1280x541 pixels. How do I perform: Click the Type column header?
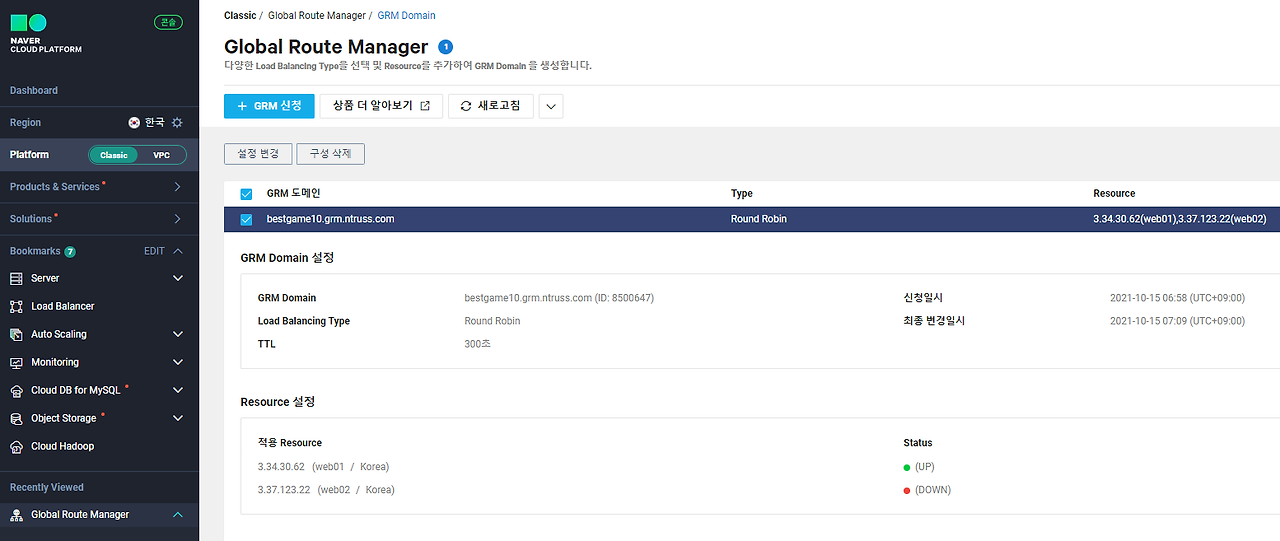pyautogui.click(x=742, y=194)
